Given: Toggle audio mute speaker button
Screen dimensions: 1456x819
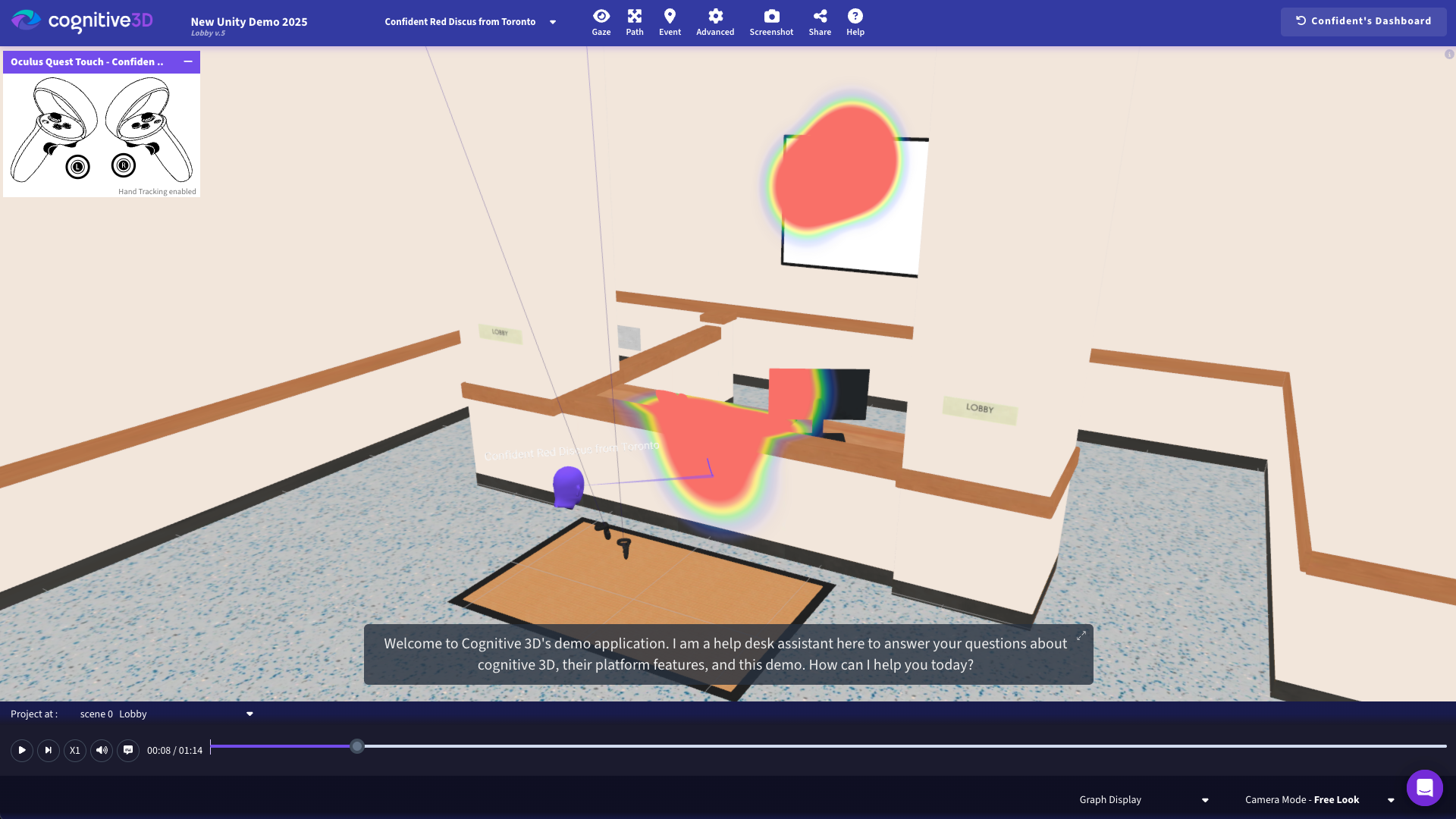Looking at the screenshot, I should tap(102, 750).
